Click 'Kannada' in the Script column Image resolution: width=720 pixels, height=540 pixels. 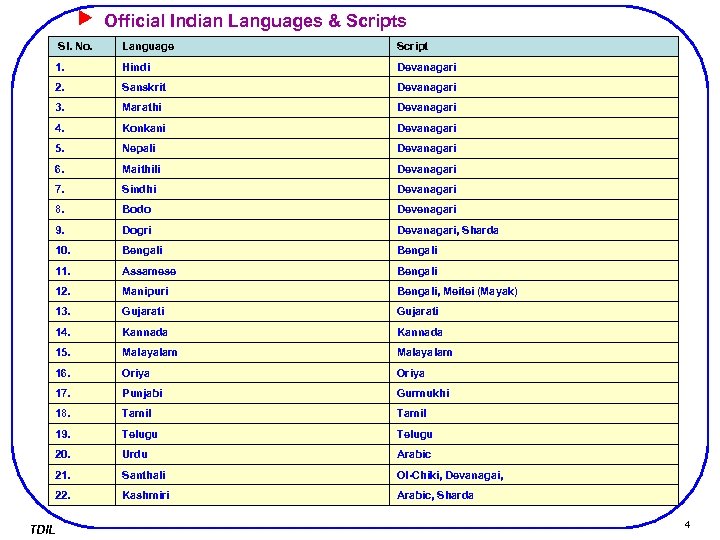534,332
